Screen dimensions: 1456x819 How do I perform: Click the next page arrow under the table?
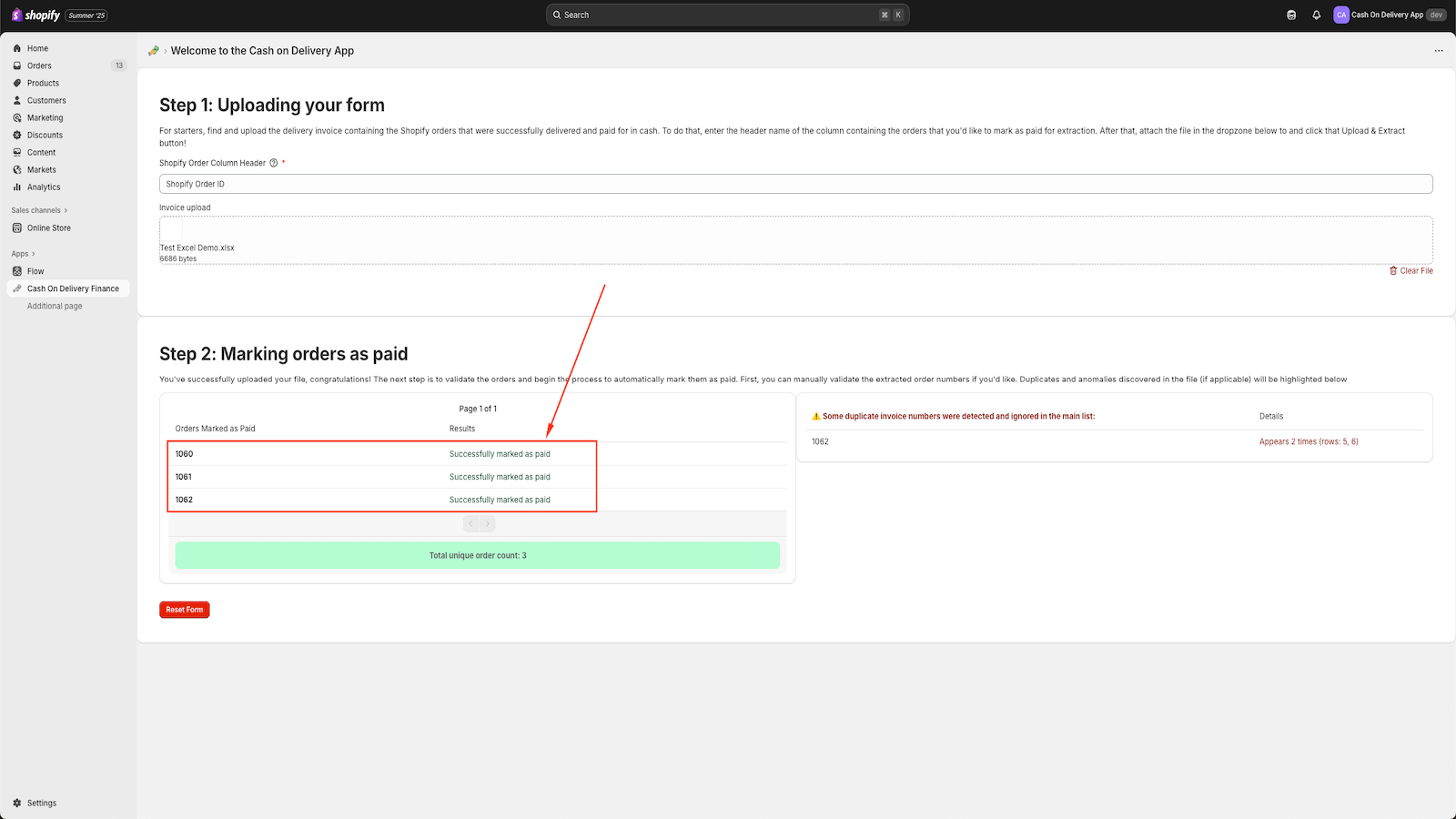(487, 523)
